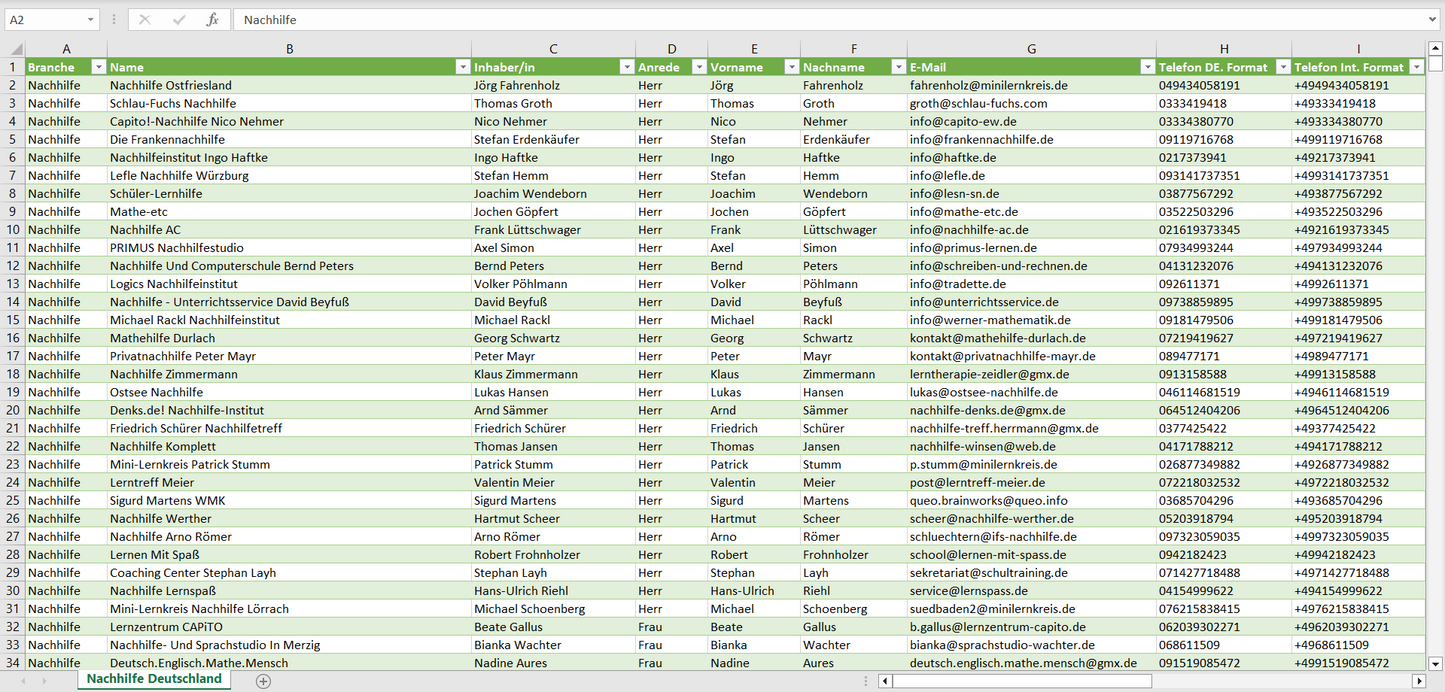
Task: Select column G header
Action: point(1031,49)
